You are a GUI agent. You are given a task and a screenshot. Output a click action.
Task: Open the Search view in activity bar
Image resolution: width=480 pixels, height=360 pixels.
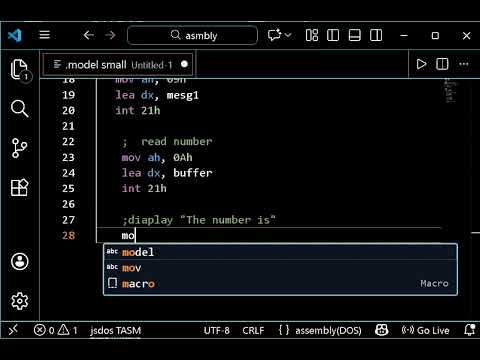click(x=20, y=109)
